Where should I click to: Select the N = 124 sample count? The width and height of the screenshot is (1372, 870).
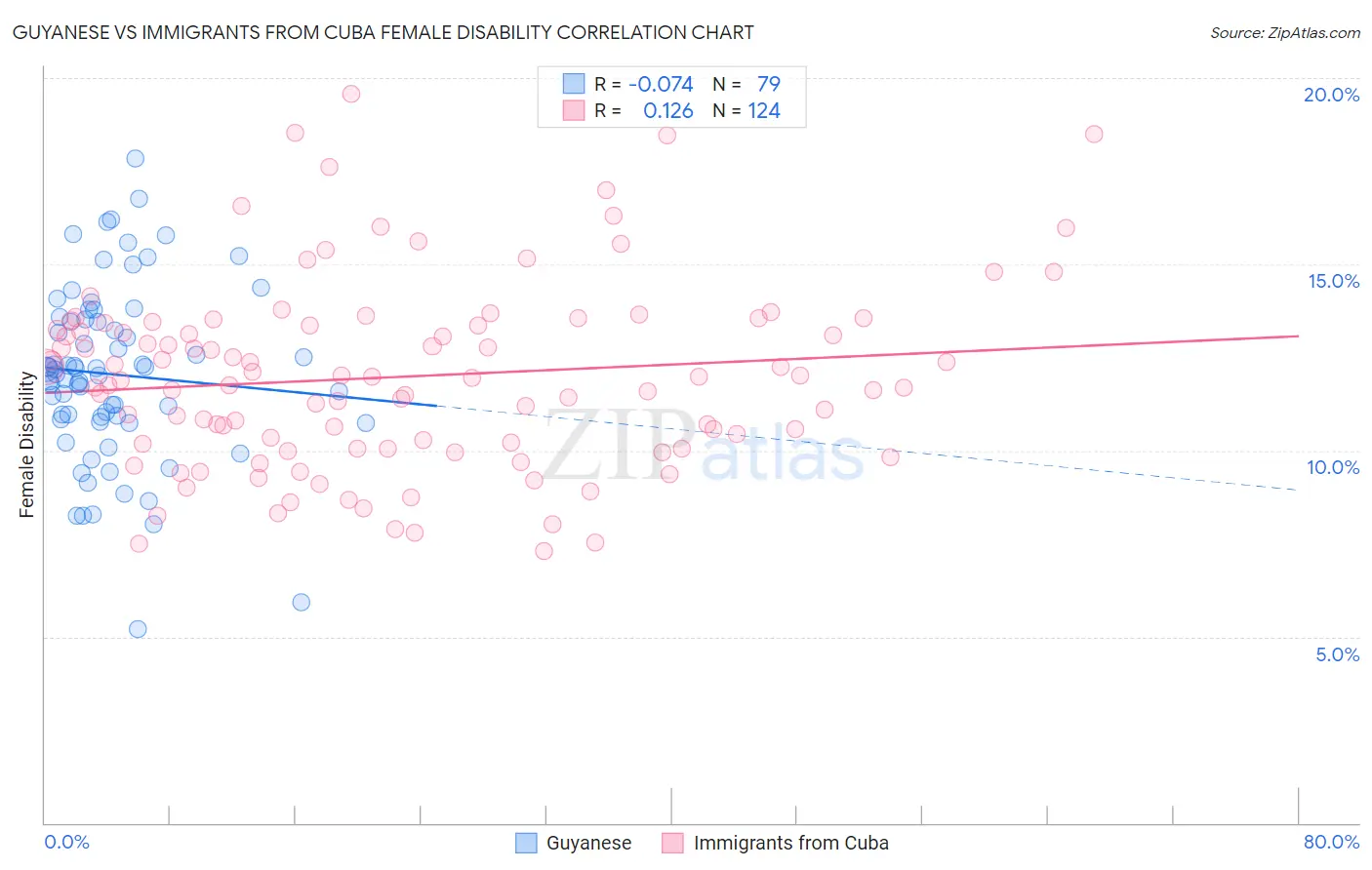747,111
